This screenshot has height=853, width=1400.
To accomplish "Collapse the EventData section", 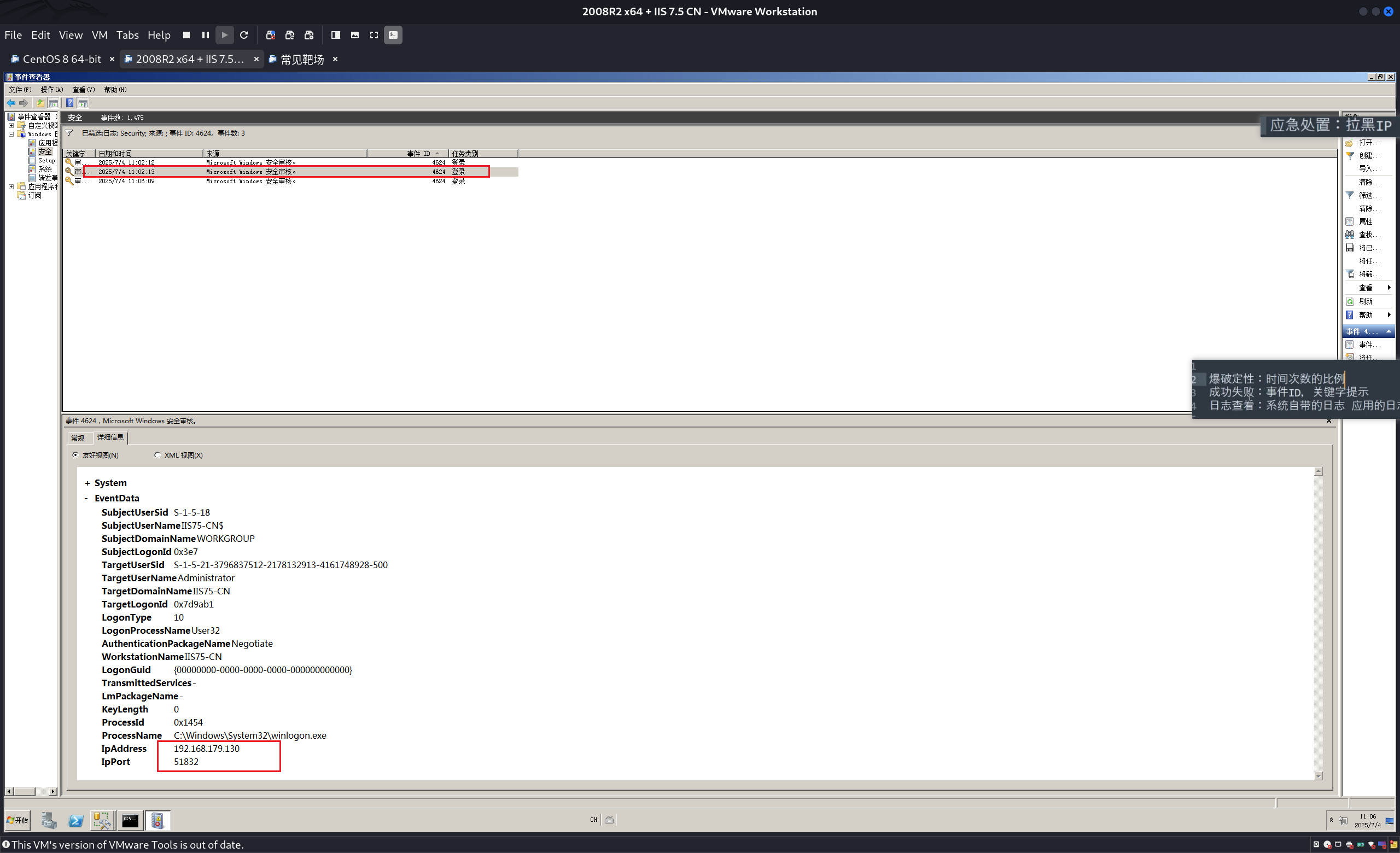I will 86,499.
